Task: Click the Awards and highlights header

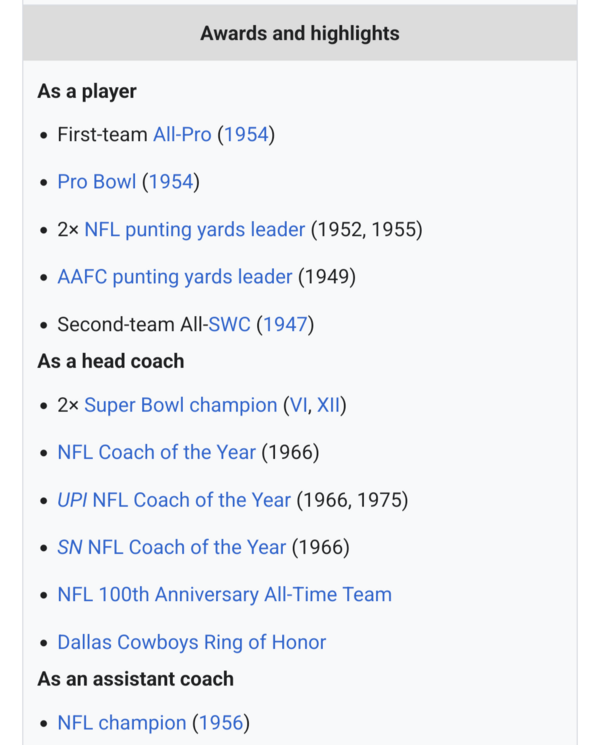Action: click(x=299, y=33)
